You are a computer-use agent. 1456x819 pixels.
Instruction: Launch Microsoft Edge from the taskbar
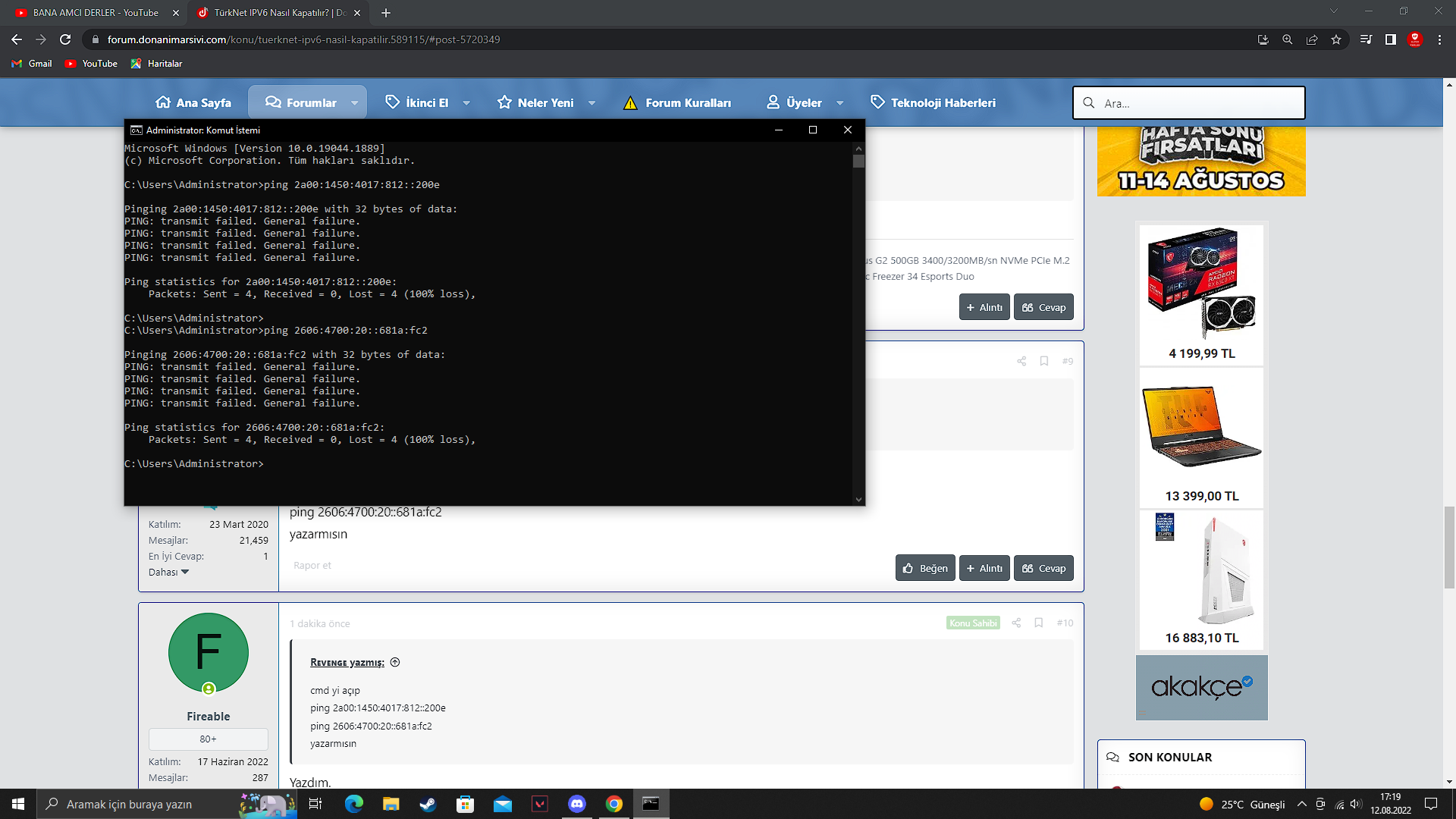coord(353,804)
